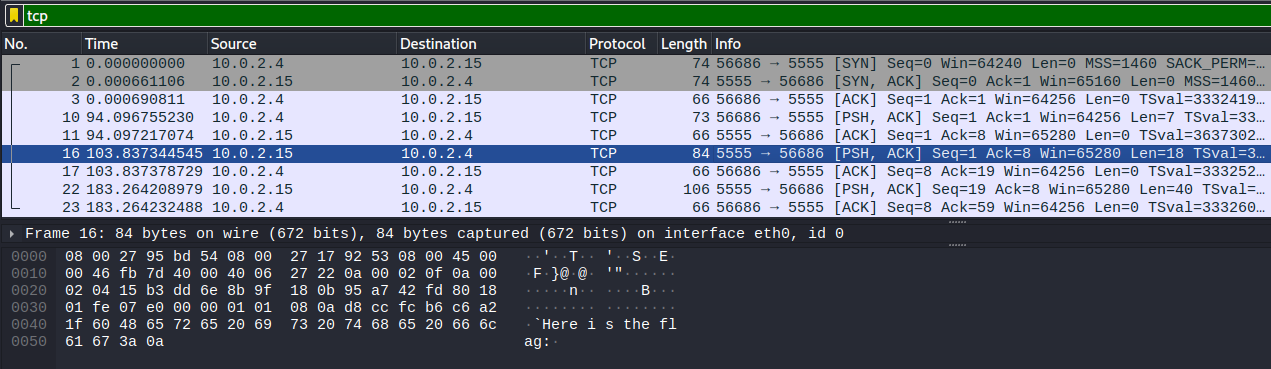The width and height of the screenshot is (1271, 369).
Task: Select packet 23 final ACK row
Action: pyautogui.click(x=635, y=207)
